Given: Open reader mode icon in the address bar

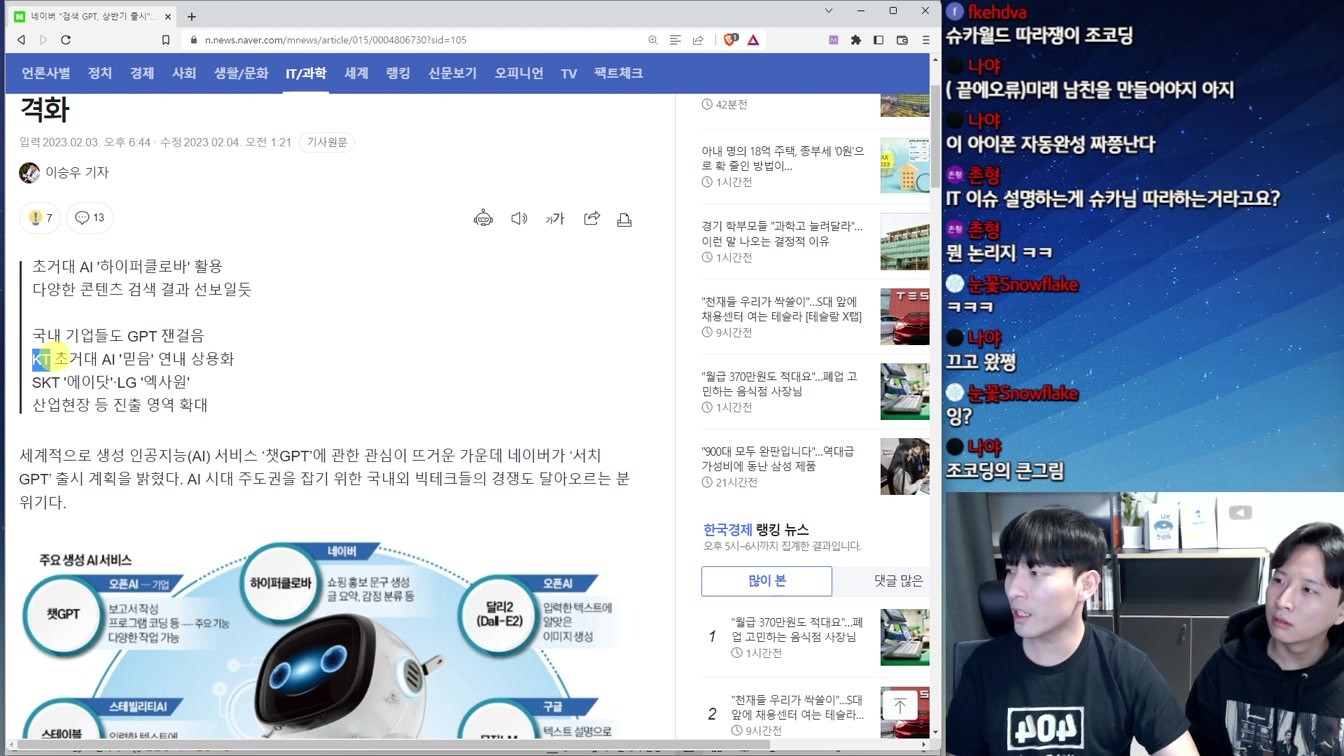Looking at the screenshot, I should [675, 40].
